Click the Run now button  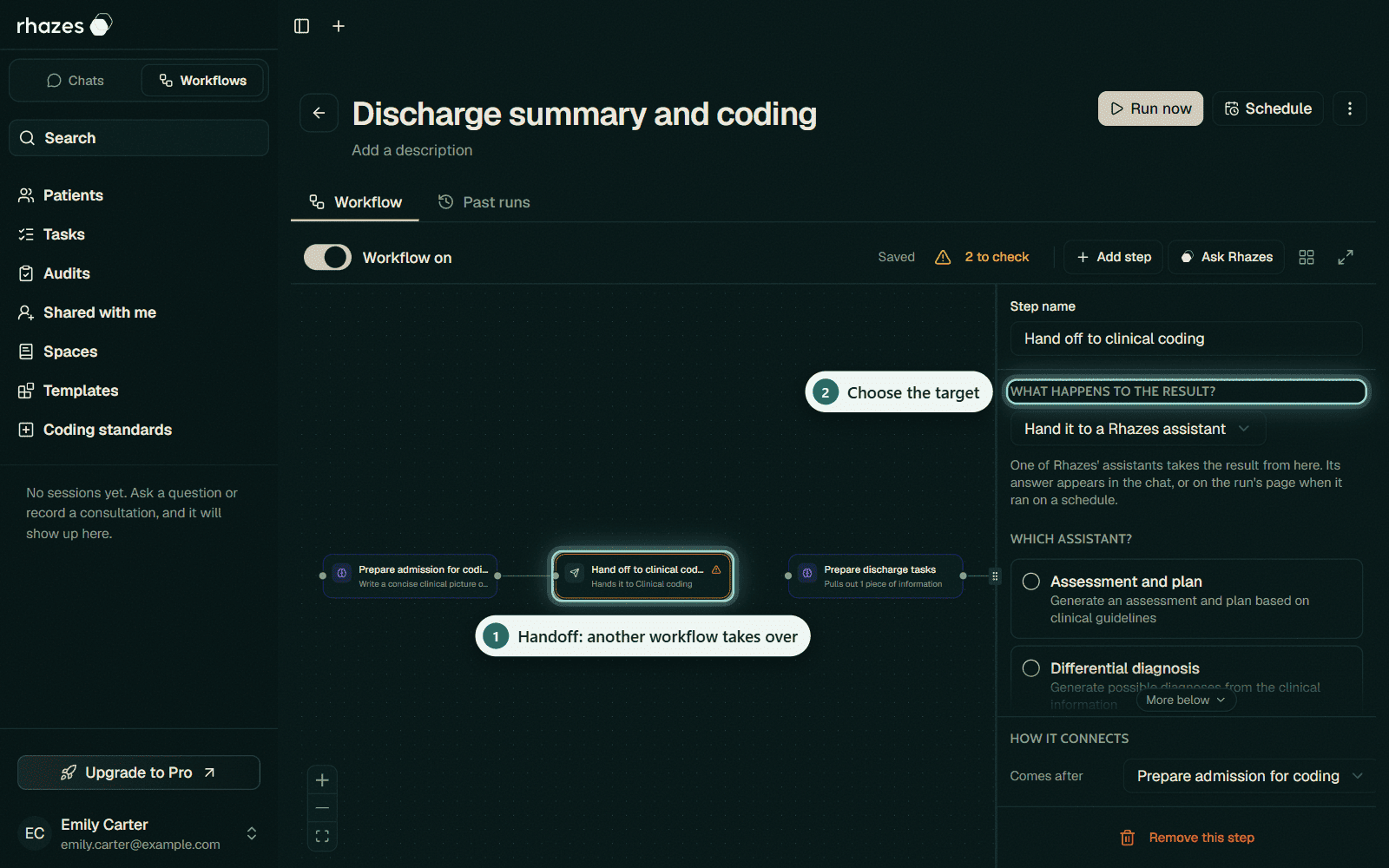(x=1150, y=108)
